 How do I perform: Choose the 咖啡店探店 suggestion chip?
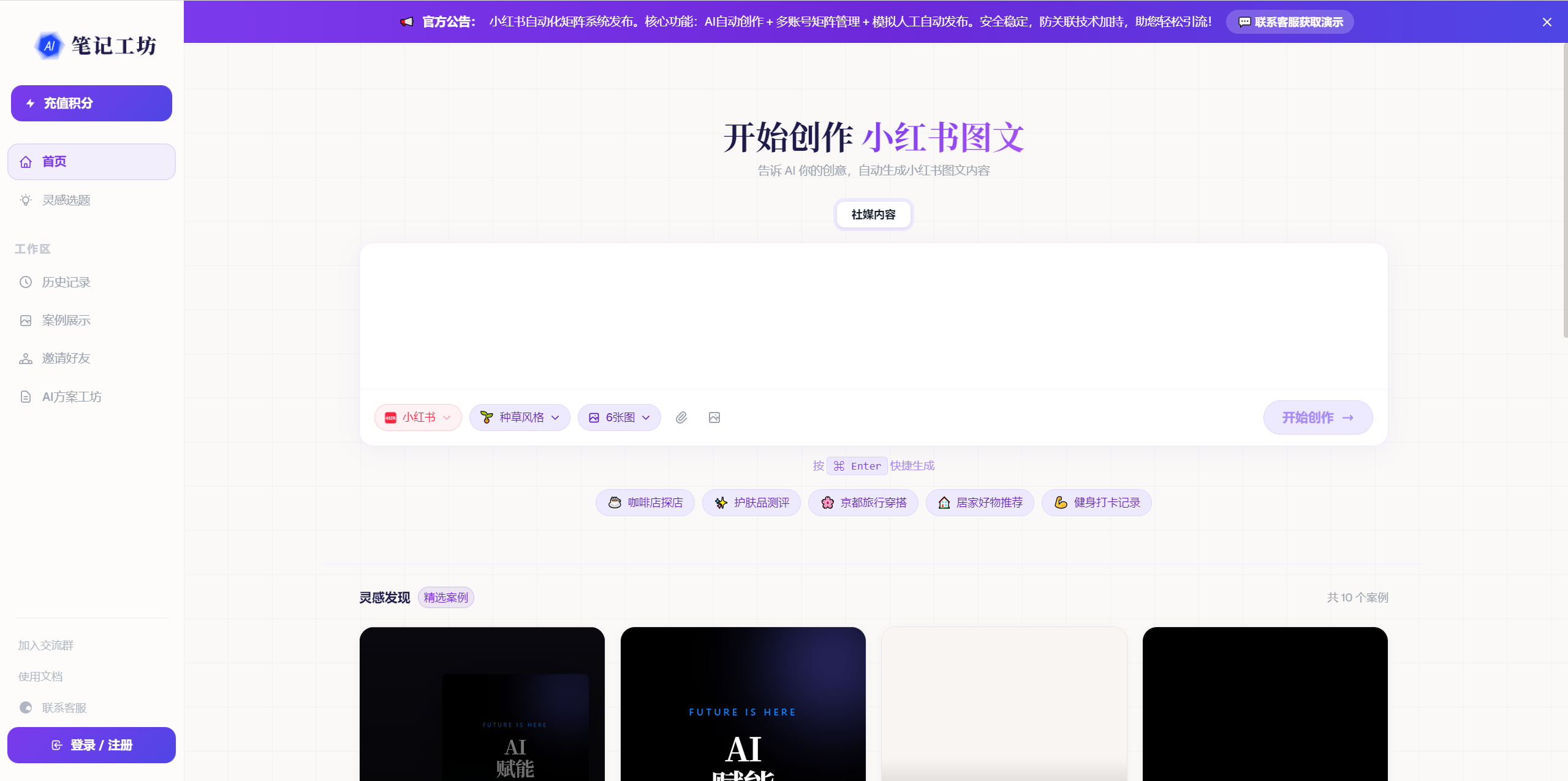645,503
